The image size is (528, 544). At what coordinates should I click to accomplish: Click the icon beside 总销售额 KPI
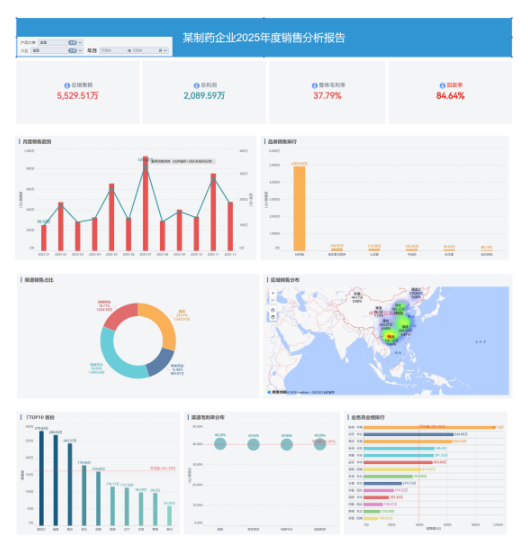tap(67, 85)
